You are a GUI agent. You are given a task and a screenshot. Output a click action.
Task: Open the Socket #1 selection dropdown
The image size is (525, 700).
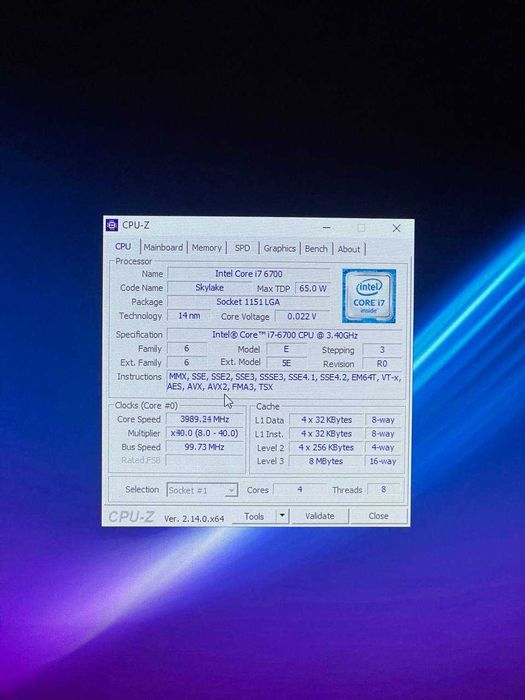(202, 490)
